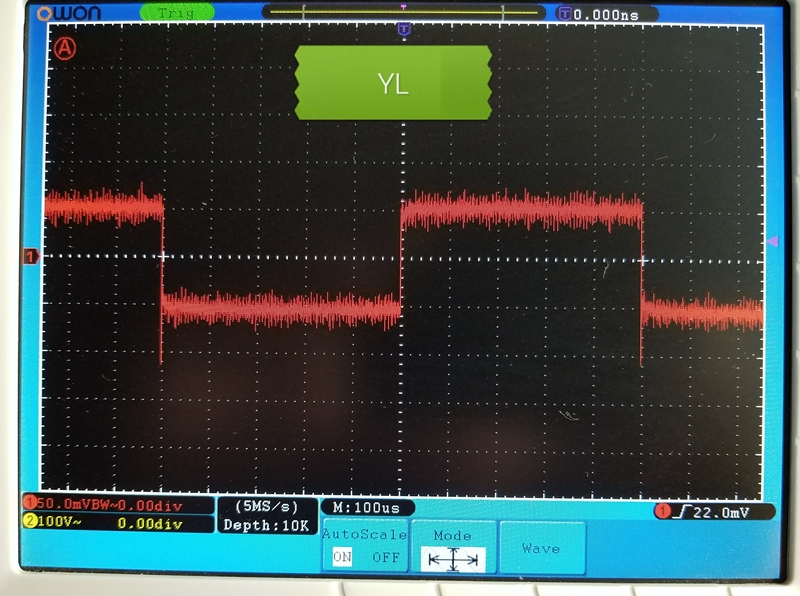Click the Depth:10K memory depth label
This screenshot has width=800, height=596.
(x=267, y=525)
